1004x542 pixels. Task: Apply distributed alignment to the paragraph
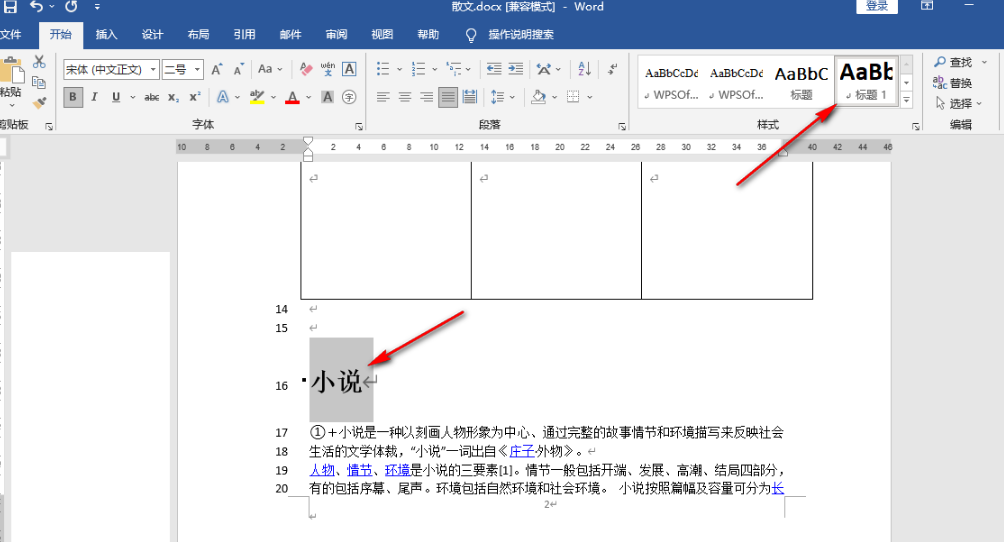click(x=470, y=97)
